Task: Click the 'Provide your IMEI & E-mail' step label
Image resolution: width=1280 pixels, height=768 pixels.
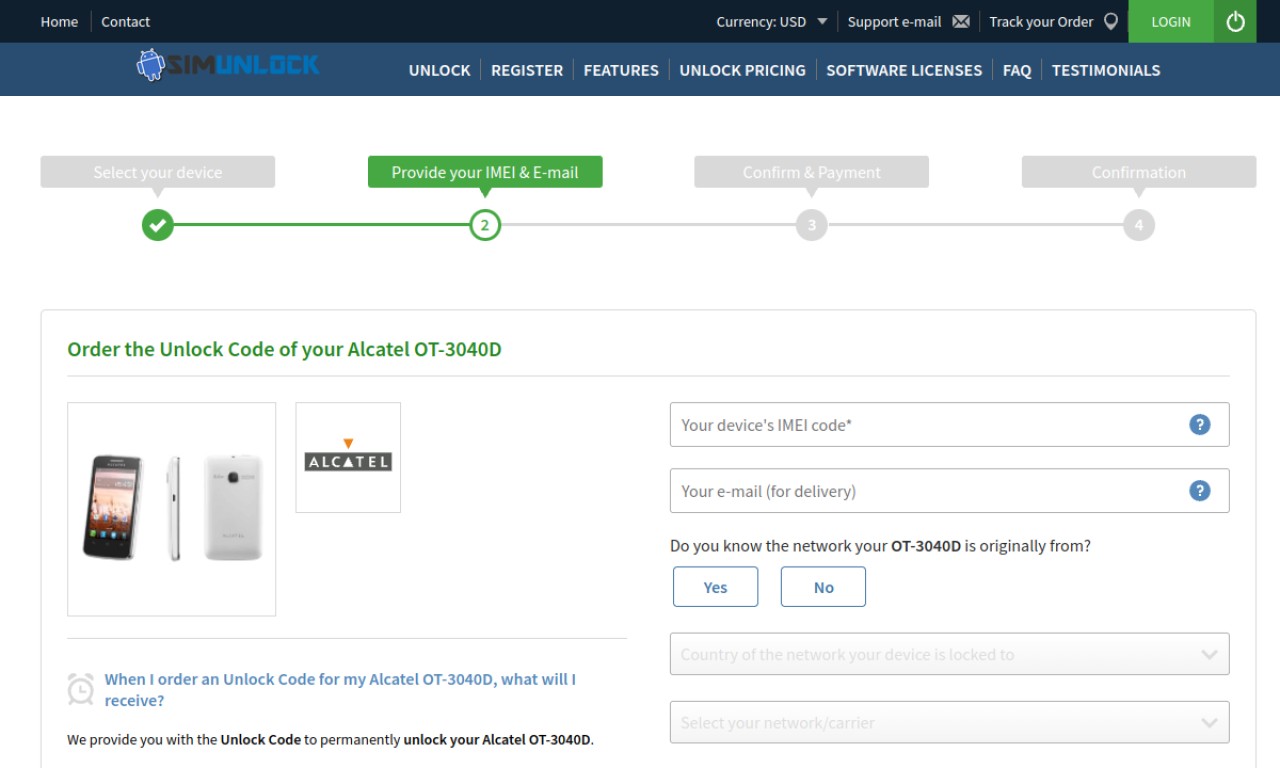Action: click(x=485, y=172)
